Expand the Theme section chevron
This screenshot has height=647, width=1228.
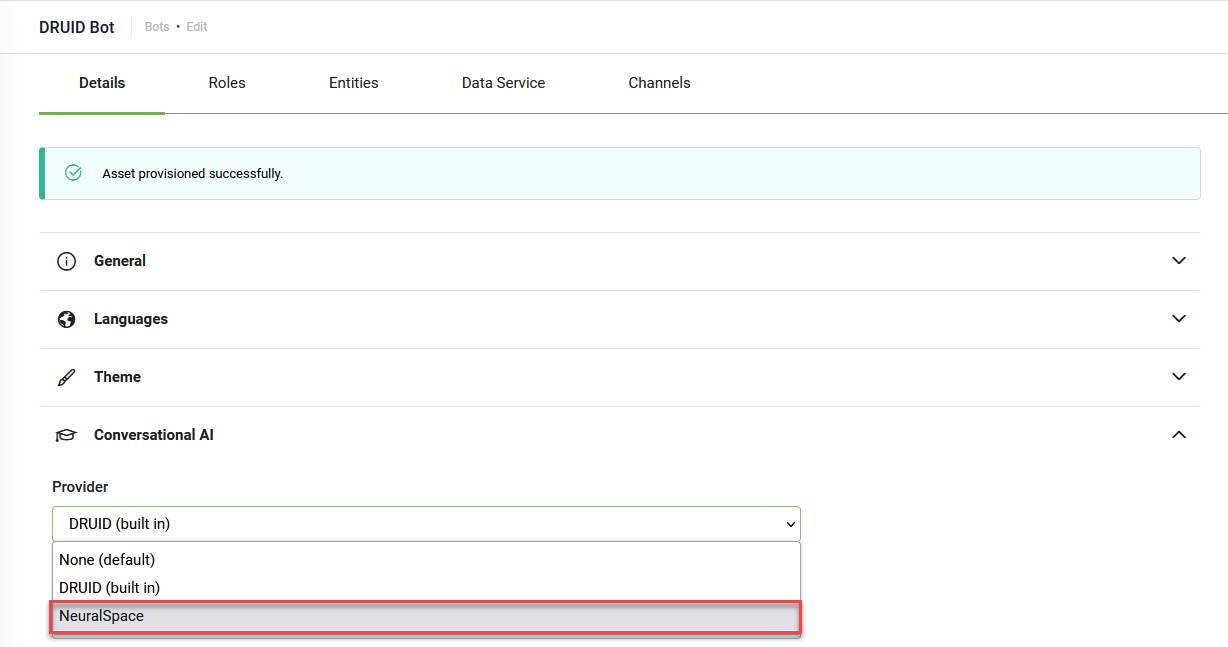1179,377
